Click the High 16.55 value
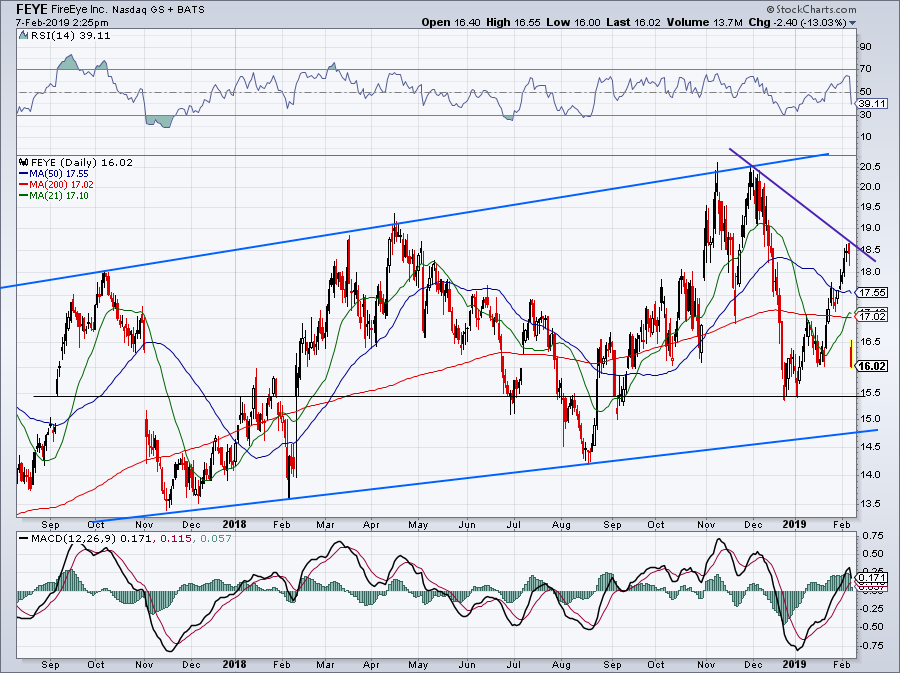 tap(513, 22)
